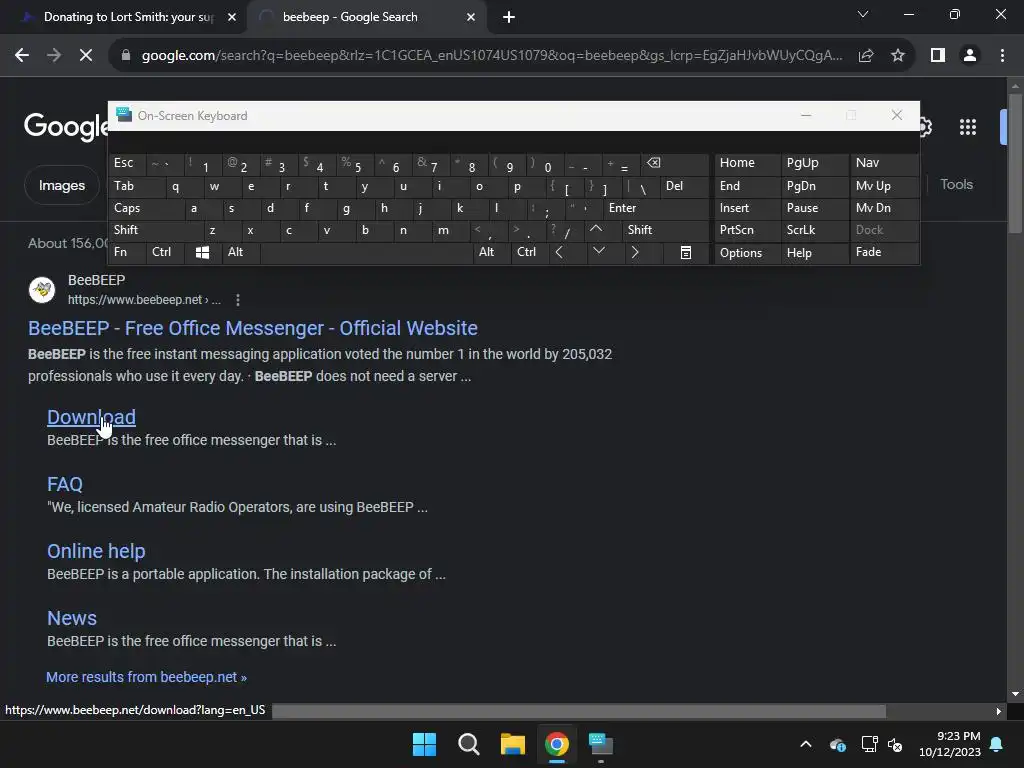Image resolution: width=1024 pixels, height=768 pixels.
Task: Open search Tools
Action: coord(957,185)
